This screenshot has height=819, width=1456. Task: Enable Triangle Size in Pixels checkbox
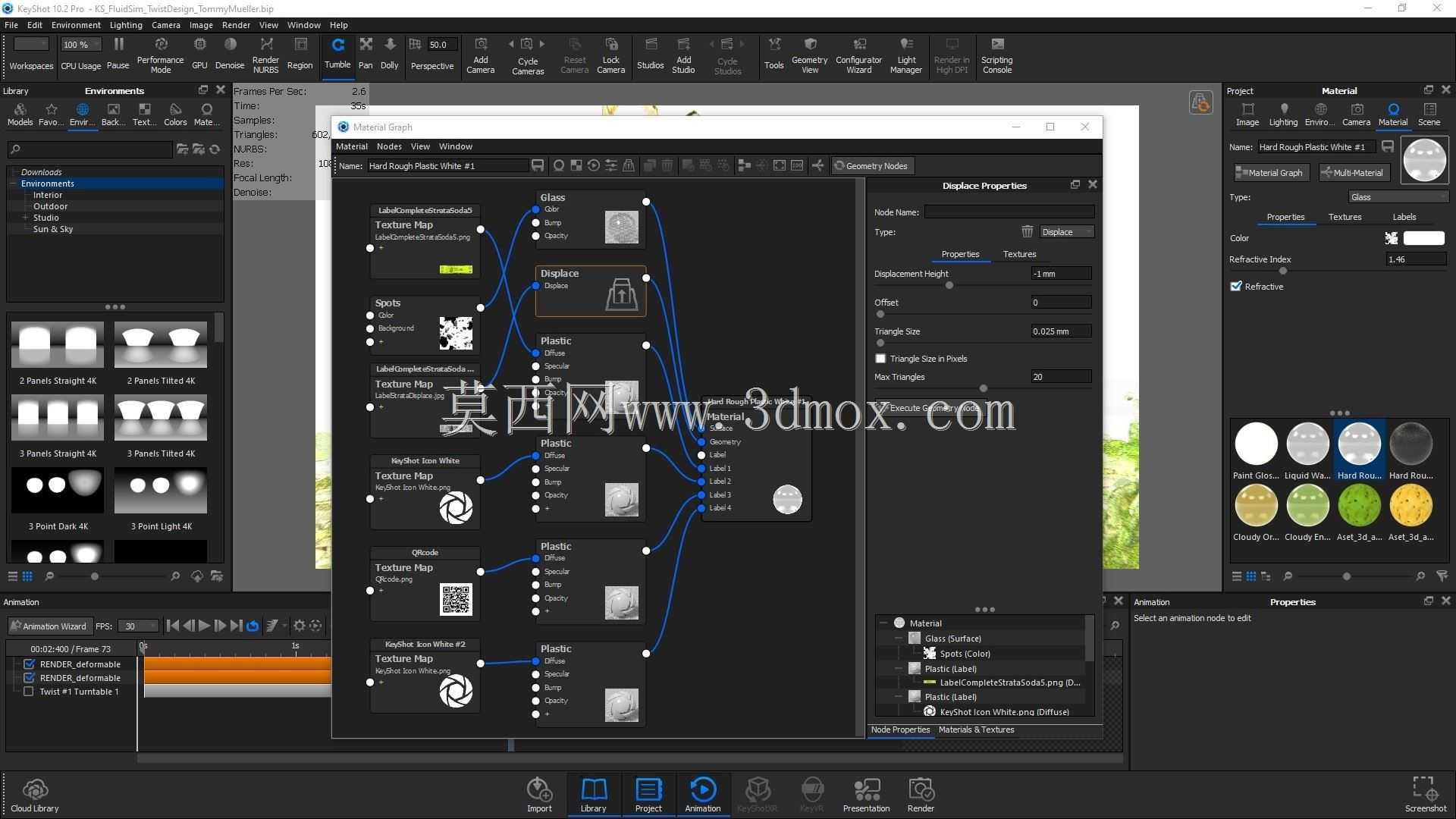(880, 359)
